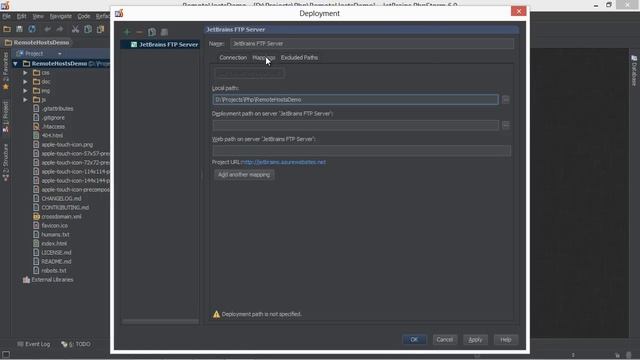Open the Edit menu in PhpStorm
The image size is (640, 360).
point(21,16)
